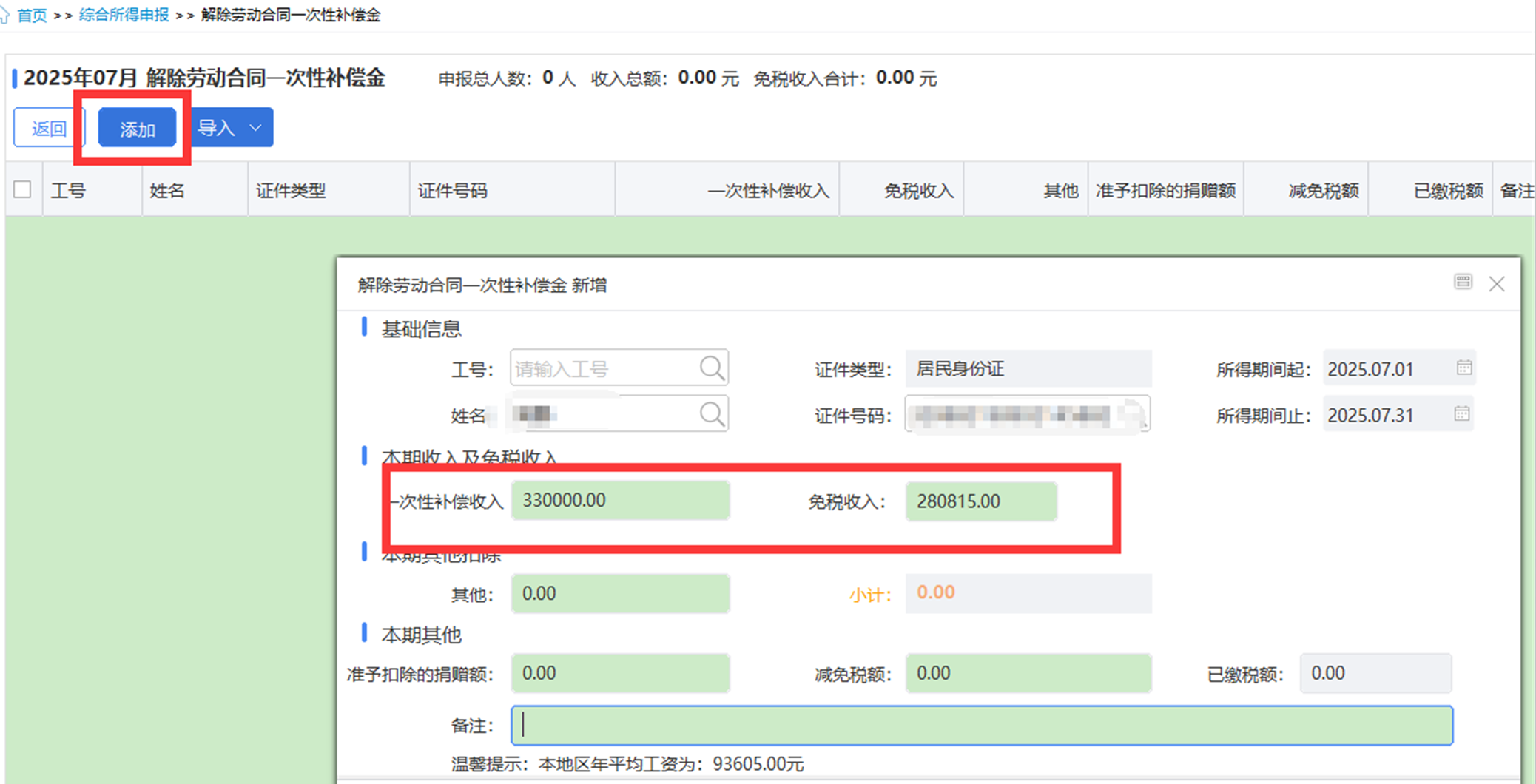Image resolution: width=1536 pixels, height=784 pixels.
Task: Click search icon in 姓名 field
Action: point(712,414)
